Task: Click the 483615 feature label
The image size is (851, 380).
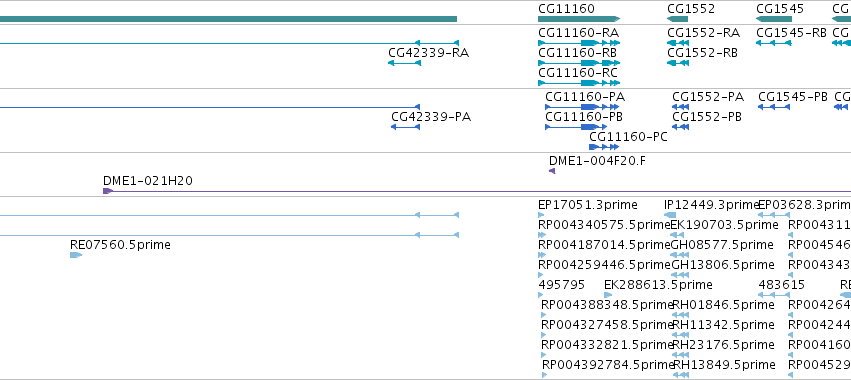Action: (782, 285)
